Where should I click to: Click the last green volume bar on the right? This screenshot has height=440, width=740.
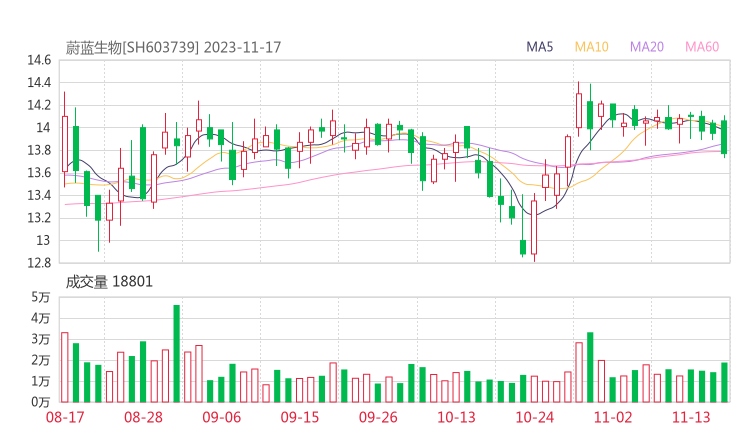coord(724,382)
